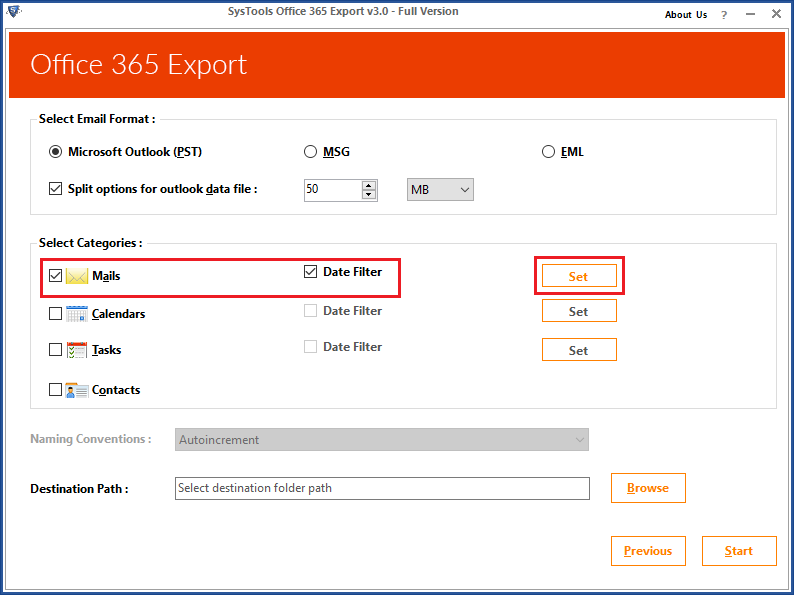Open About Us from title bar
The width and height of the screenshot is (794, 595).
pos(686,15)
